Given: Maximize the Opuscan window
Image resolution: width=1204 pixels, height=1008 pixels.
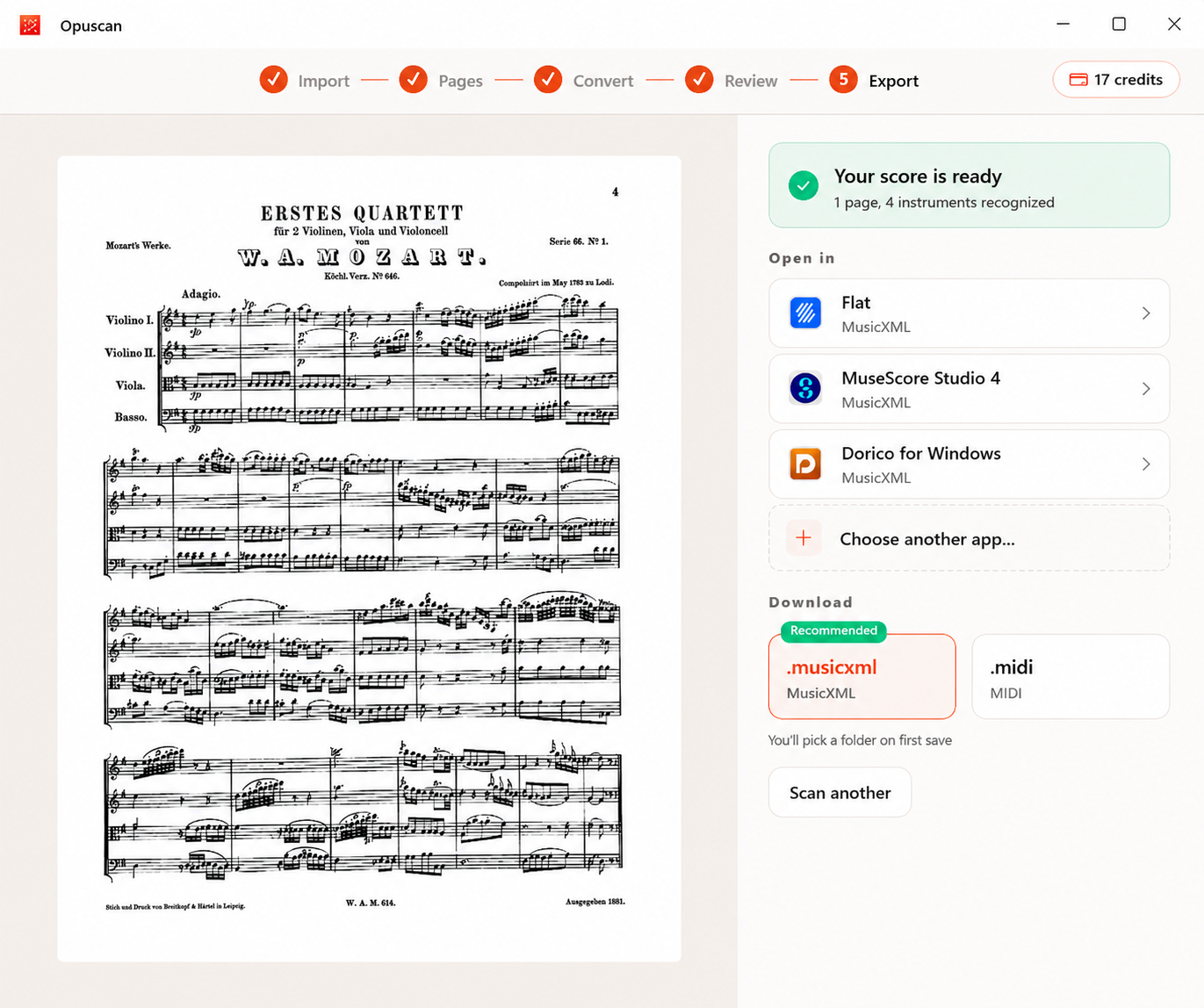Looking at the screenshot, I should [1119, 25].
